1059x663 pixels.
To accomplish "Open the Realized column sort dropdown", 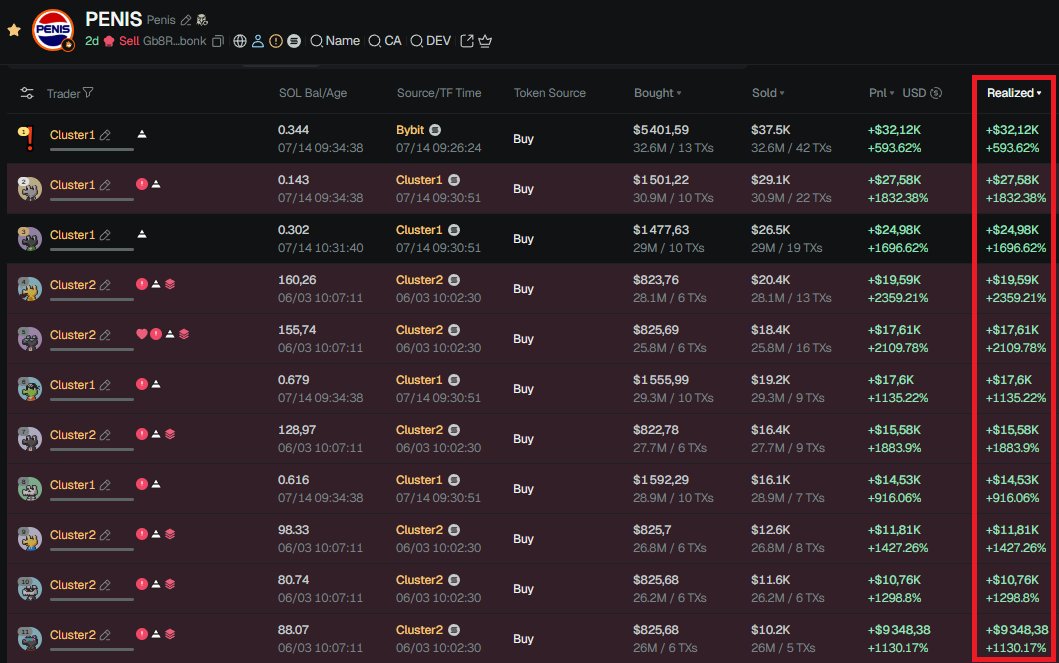I will coord(1038,93).
